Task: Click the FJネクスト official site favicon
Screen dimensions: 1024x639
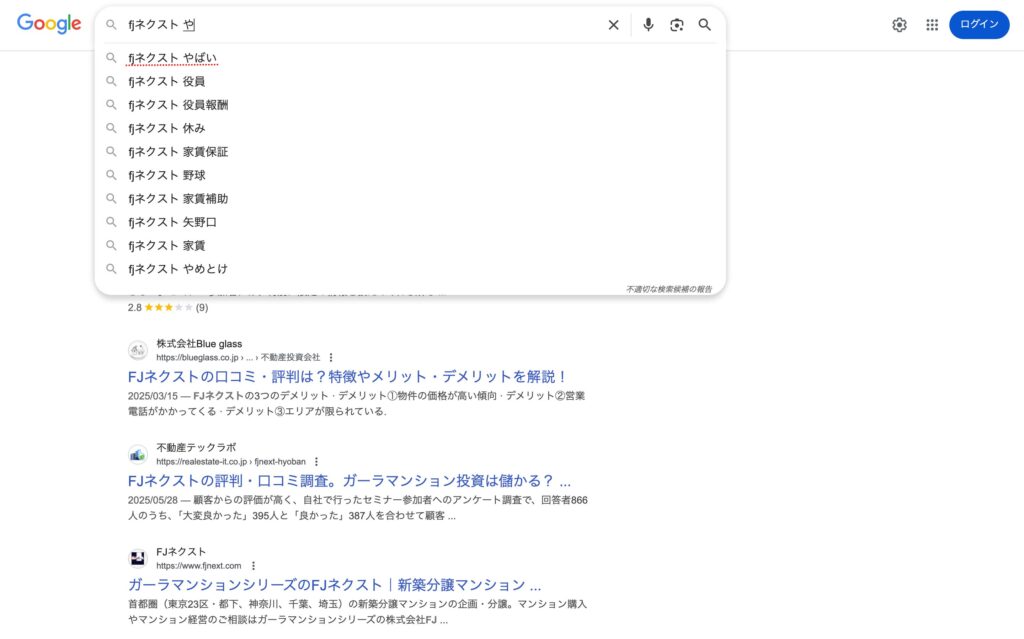Action: pyautogui.click(x=138, y=558)
